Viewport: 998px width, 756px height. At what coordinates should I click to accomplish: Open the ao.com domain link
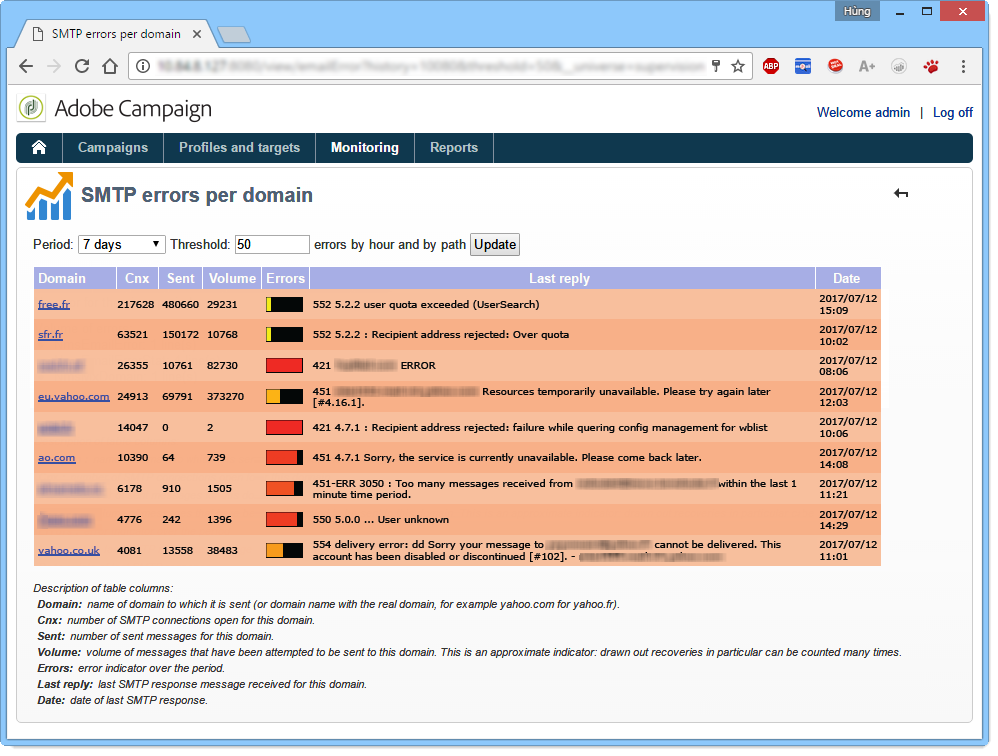[x=57, y=458]
